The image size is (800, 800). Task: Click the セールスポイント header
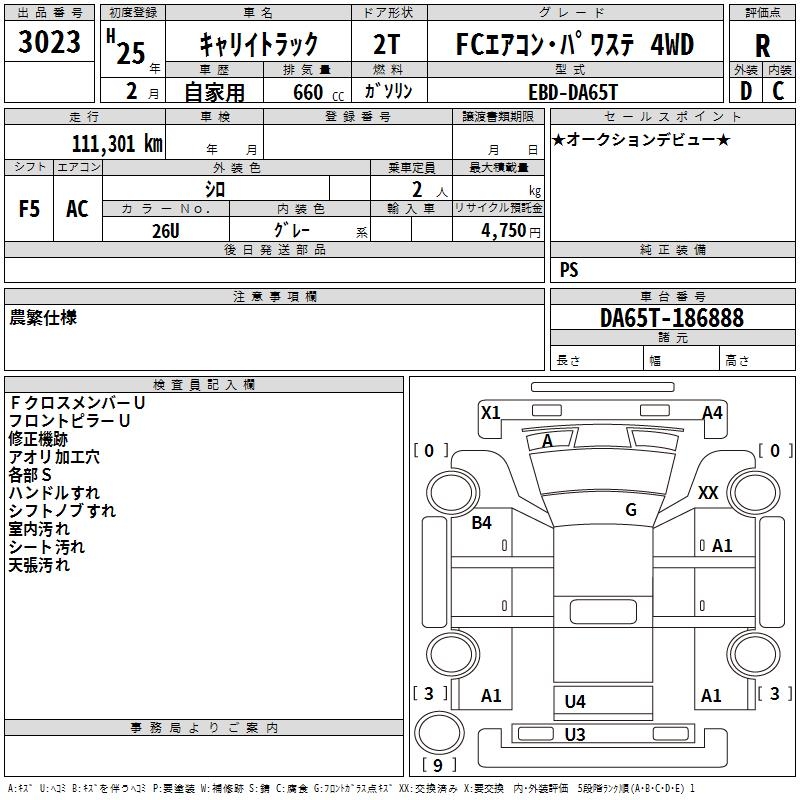(x=672, y=117)
